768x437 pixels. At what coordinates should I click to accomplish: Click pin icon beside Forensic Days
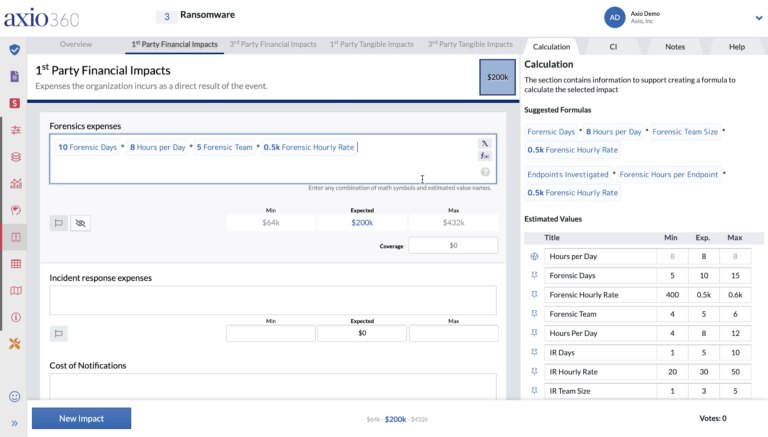(x=534, y=275)
